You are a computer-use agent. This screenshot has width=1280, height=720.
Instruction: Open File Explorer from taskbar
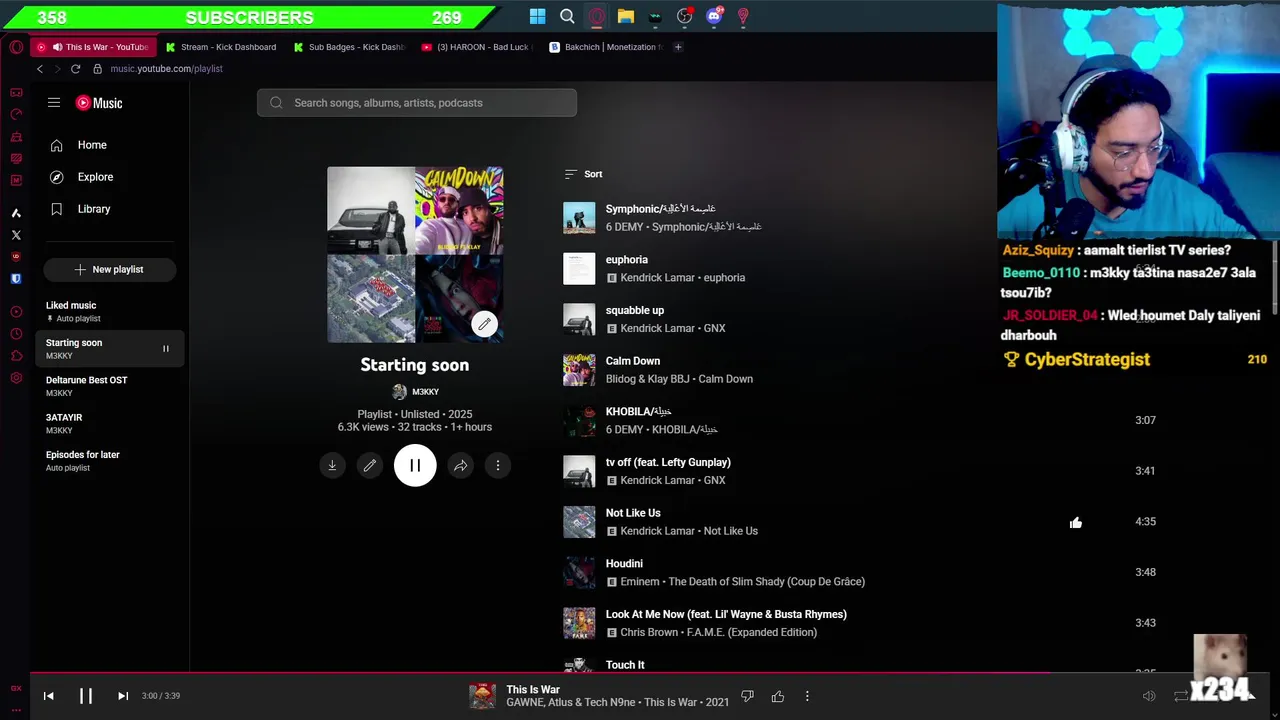pyautogui.click(x=626, y=16)
